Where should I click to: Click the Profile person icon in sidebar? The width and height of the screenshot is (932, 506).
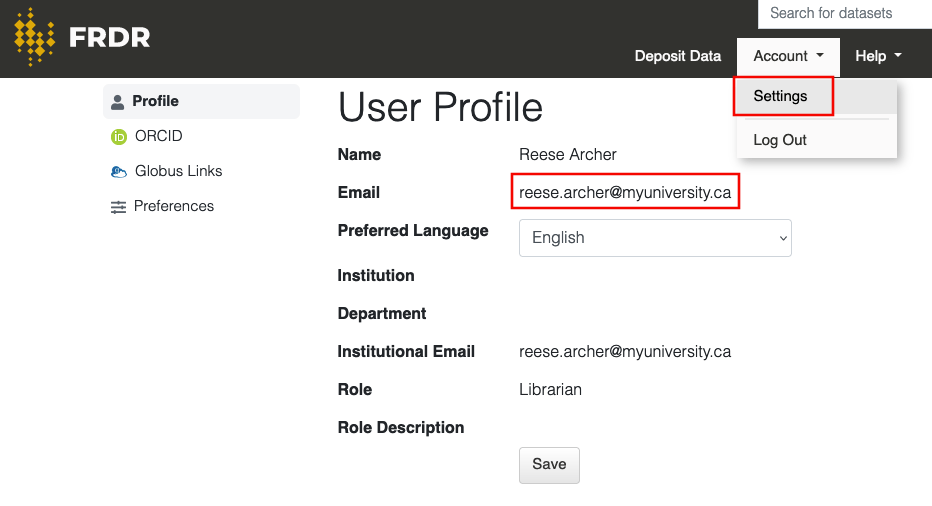click(x=118, y=102)
